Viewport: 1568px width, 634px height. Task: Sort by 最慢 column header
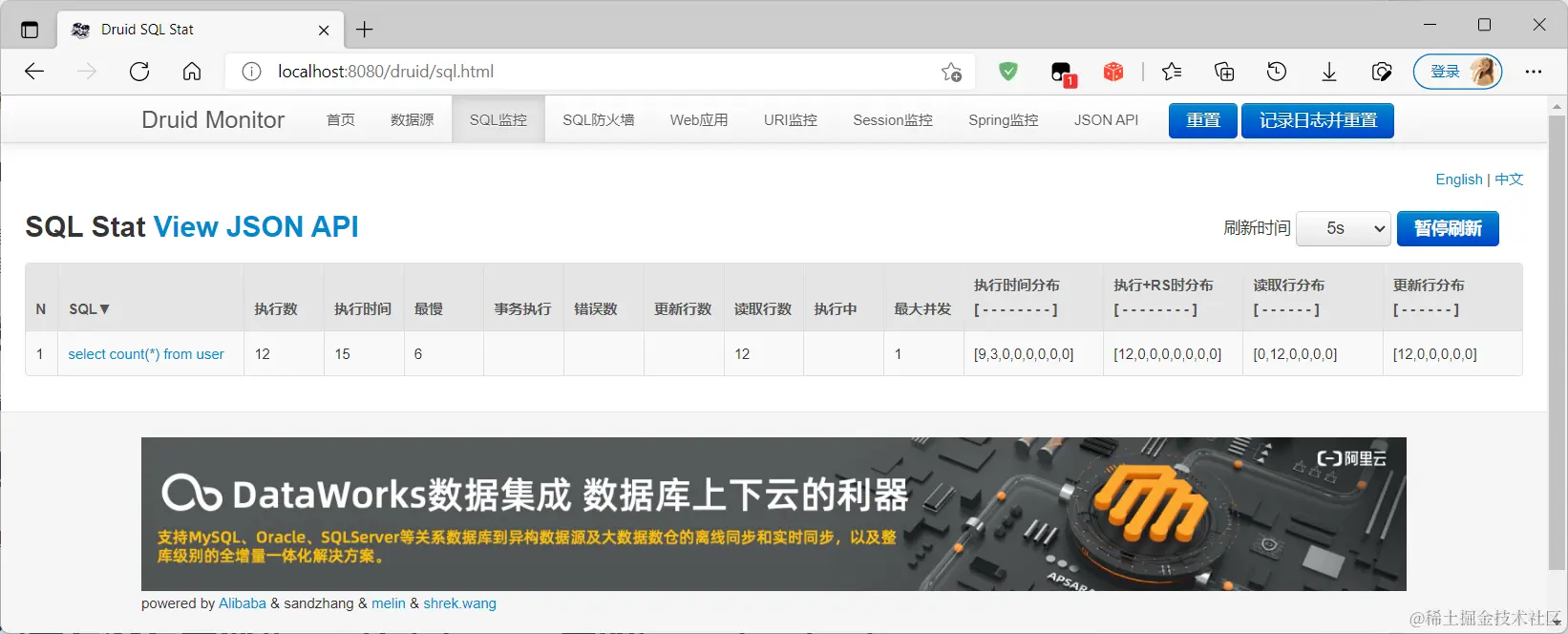click(x=429, y=309)
